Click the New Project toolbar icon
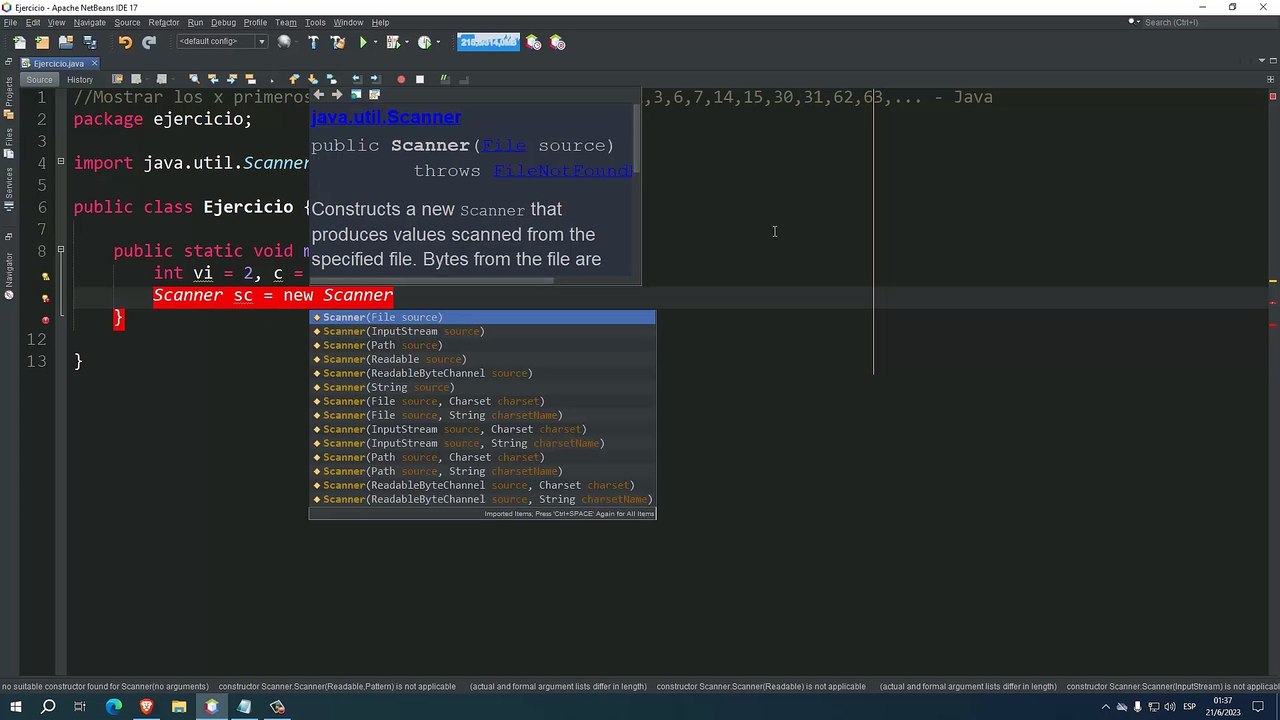The width and height of the screenshot is (1280, 720). click(42, 42)
